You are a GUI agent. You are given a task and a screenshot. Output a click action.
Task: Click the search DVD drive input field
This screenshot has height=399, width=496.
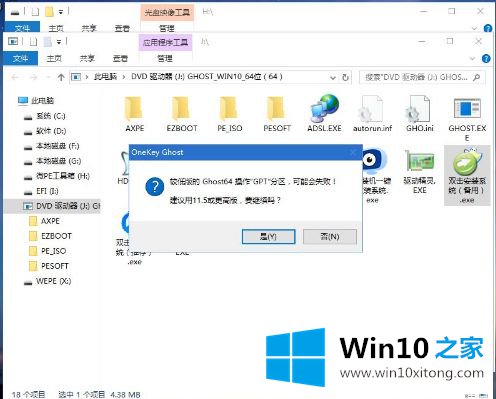(x=422, y=77)
